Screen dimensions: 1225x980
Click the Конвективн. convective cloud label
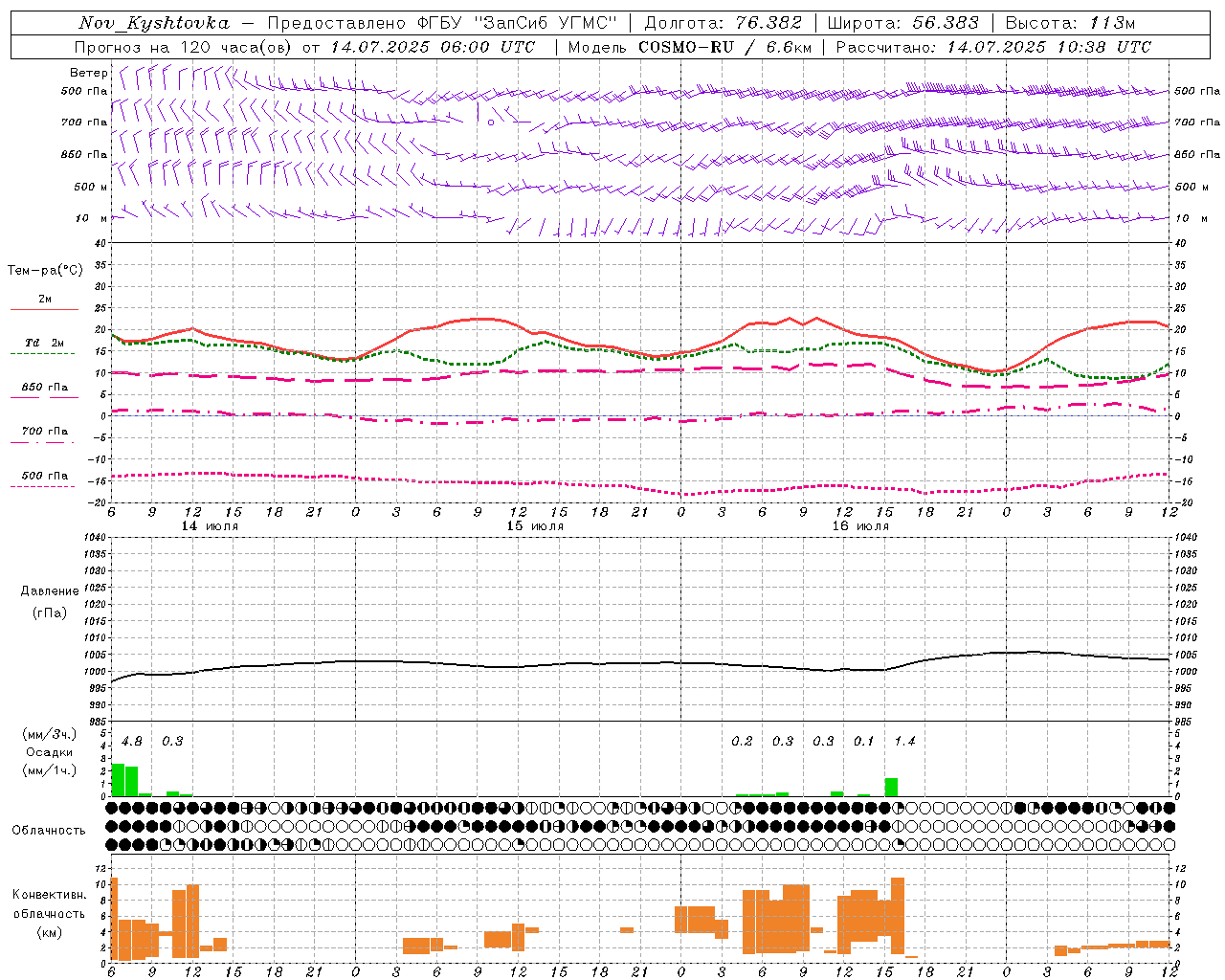(50, 895)
